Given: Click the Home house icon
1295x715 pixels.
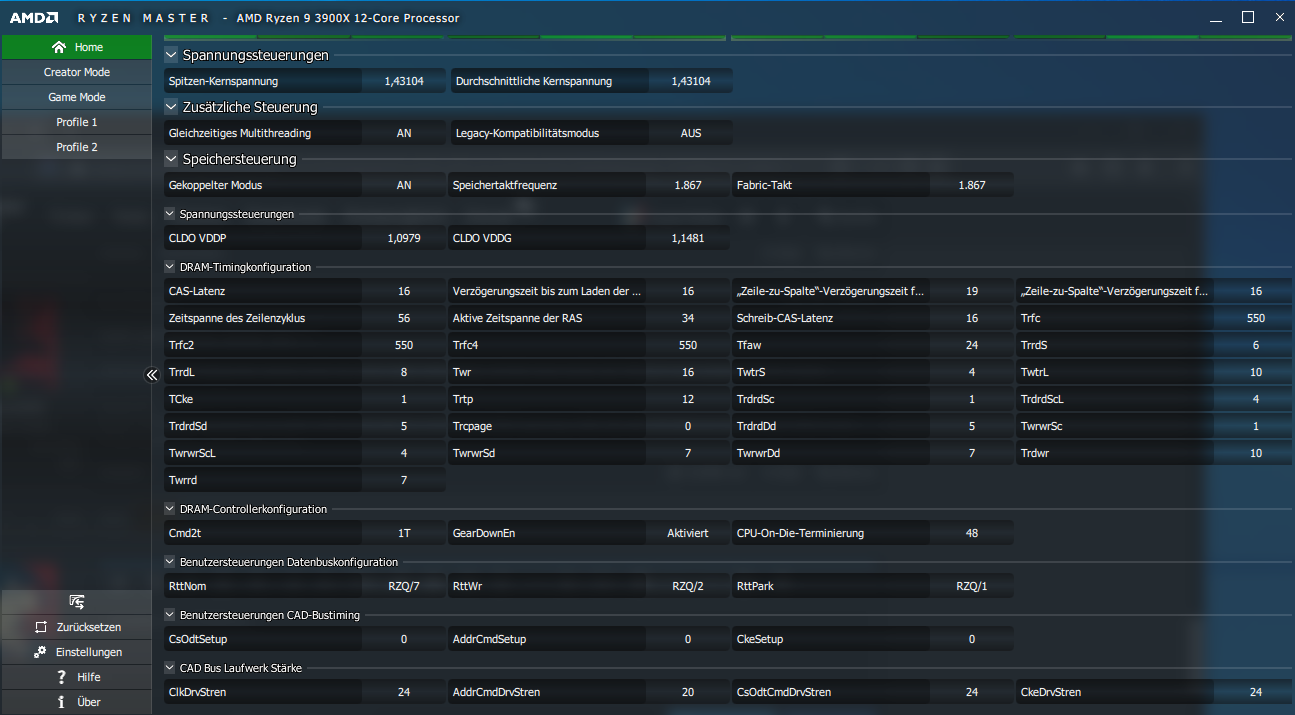Looking at the screenshot, I should [x=59, y=47].
